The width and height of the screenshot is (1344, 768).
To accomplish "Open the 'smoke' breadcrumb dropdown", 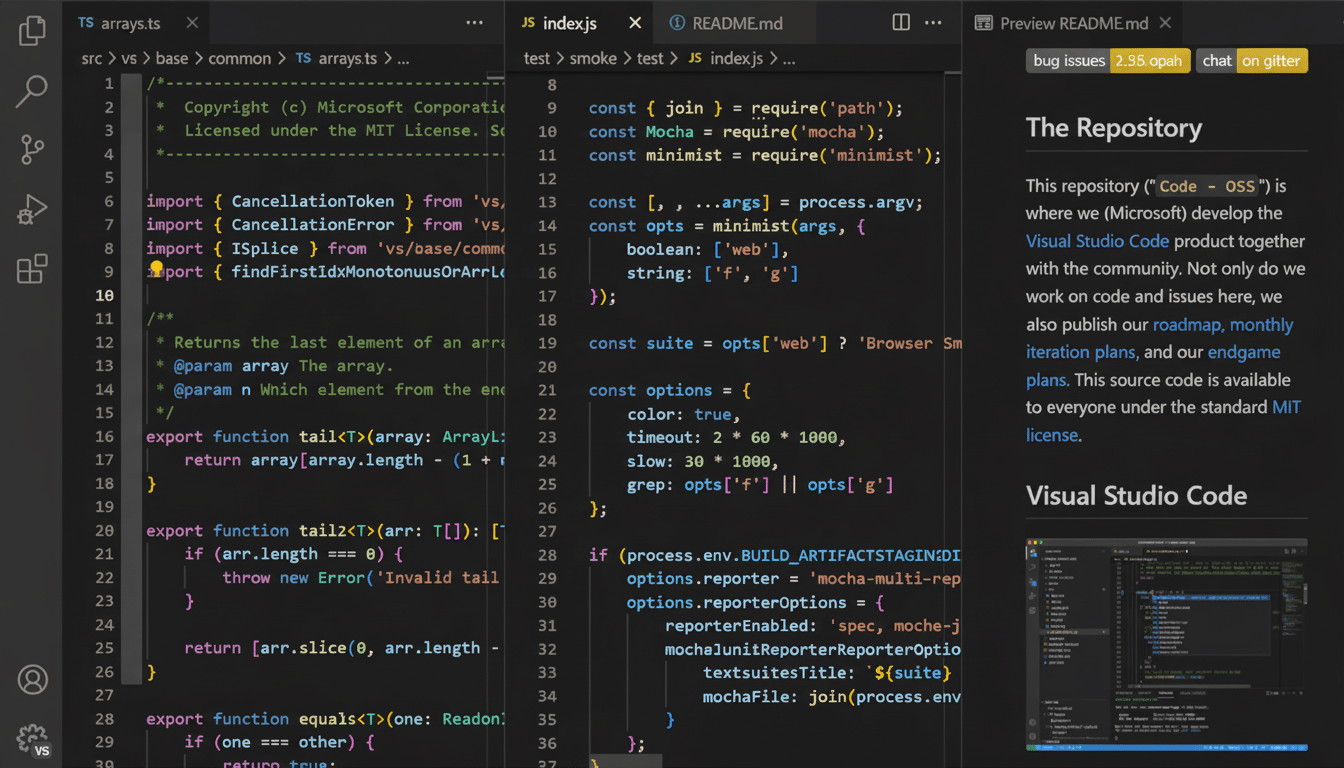I will 593,58.
